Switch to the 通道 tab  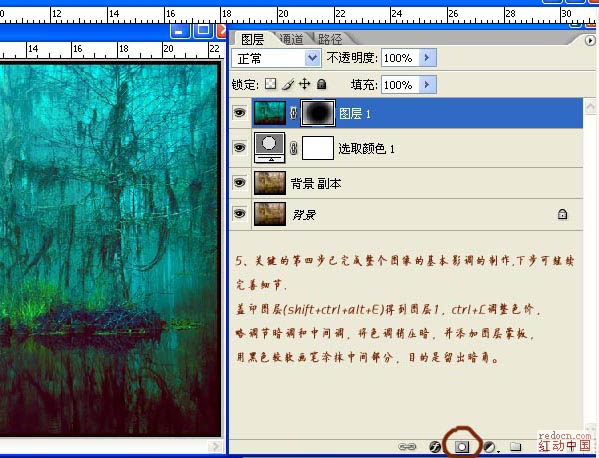tap(291, 39)
